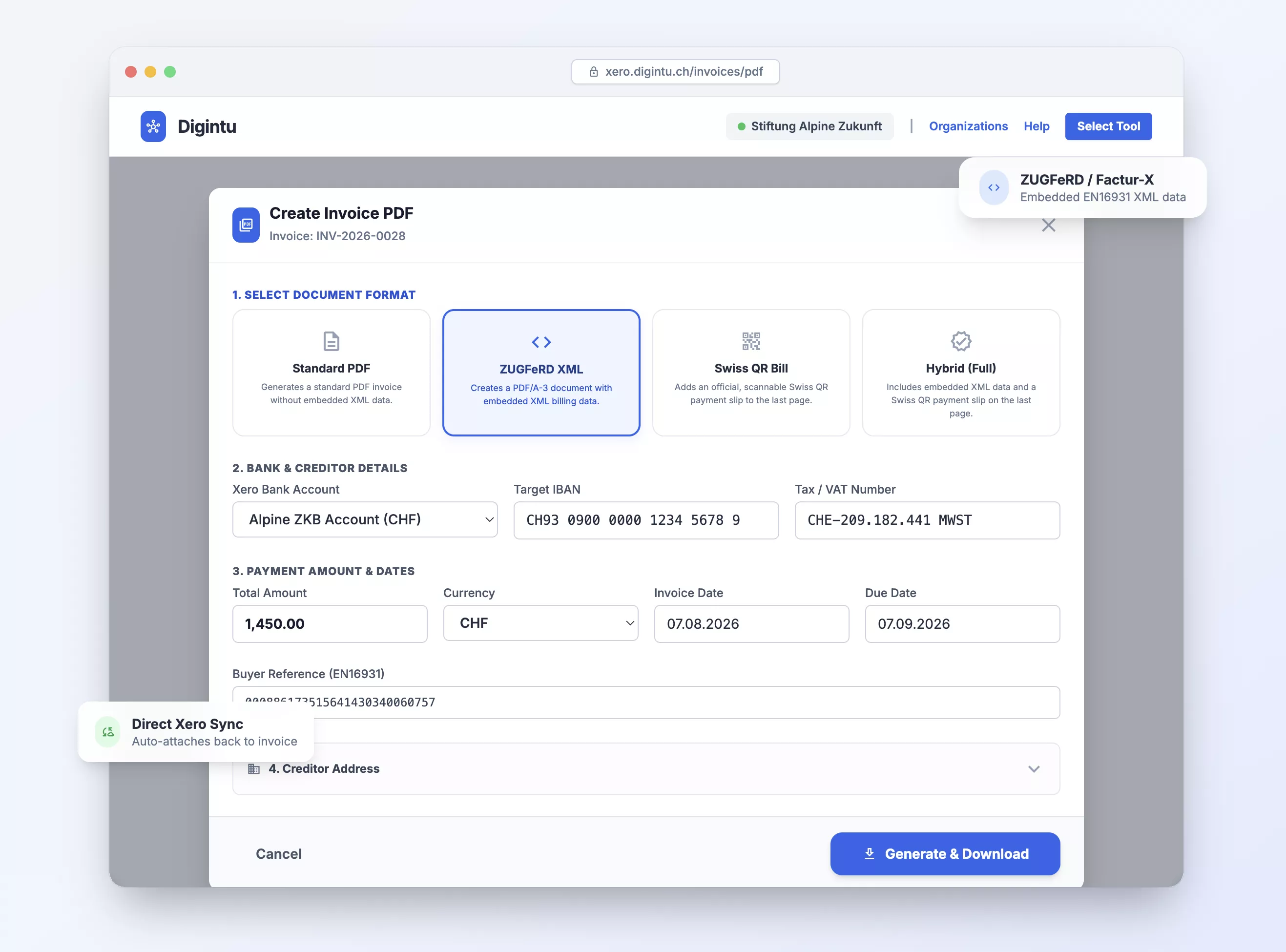The height and width of the screenshot is (952, 1286).
Task: Open the Organizations link
Action: coord(968,126)
